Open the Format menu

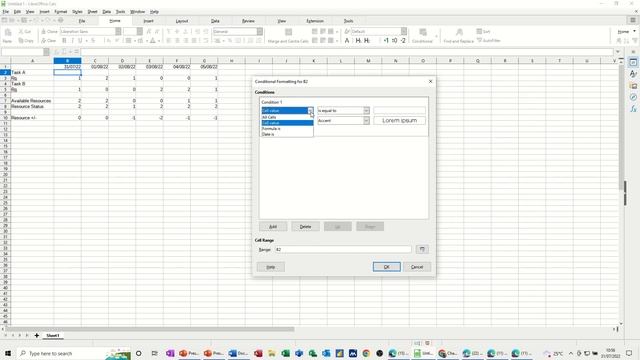click(60, 12)
